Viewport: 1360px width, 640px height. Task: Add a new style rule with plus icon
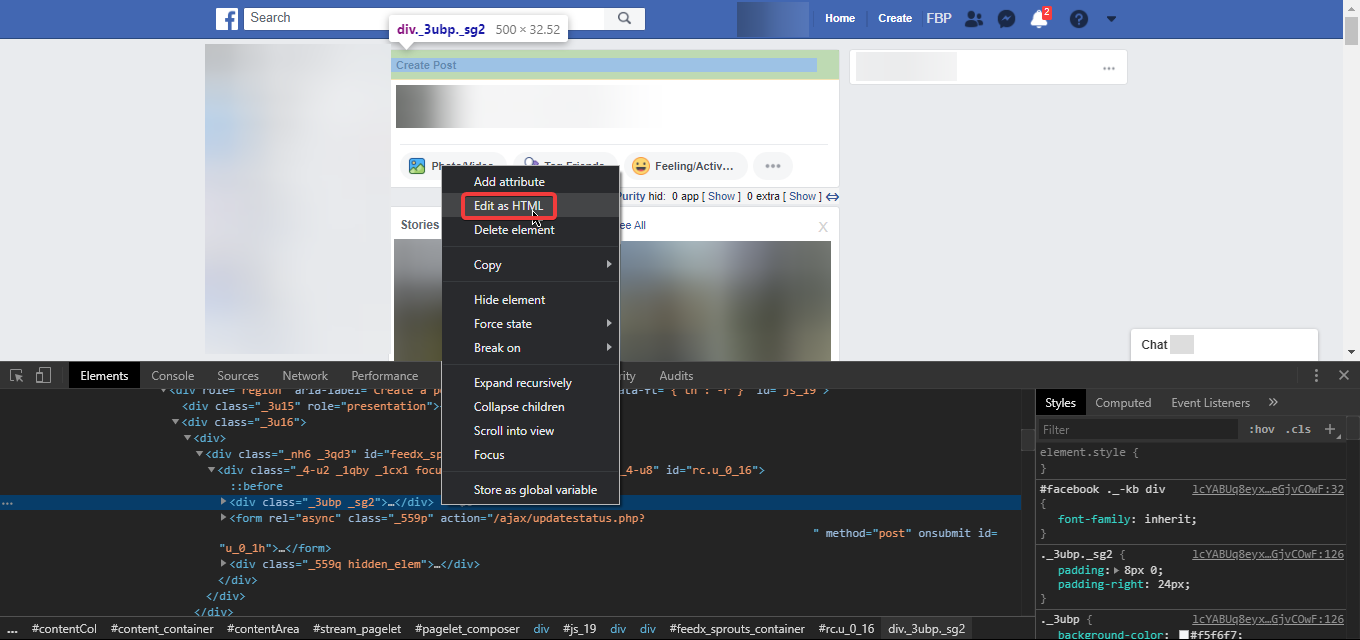1330,429
